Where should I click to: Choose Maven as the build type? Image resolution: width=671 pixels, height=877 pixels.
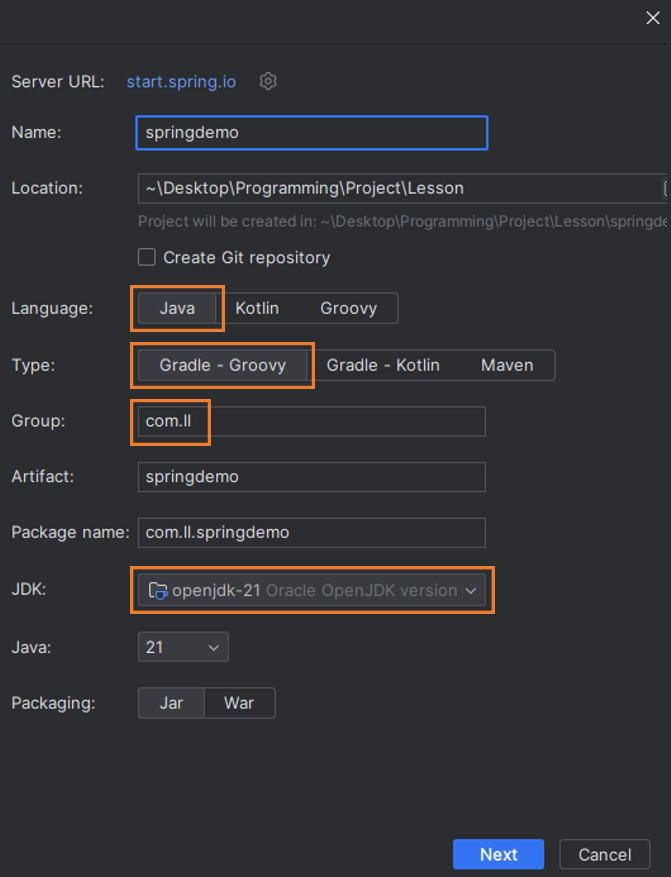click(x=506, y=365)
